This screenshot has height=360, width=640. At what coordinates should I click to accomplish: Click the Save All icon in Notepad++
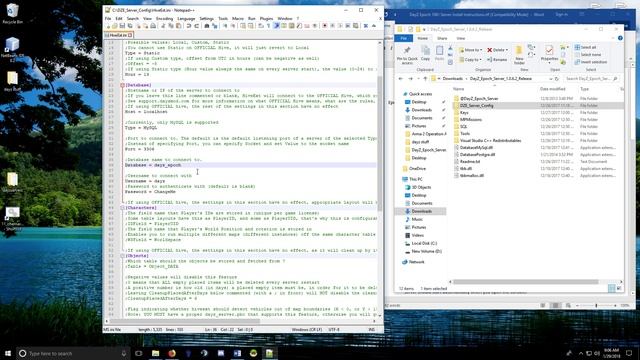(130, 26)
